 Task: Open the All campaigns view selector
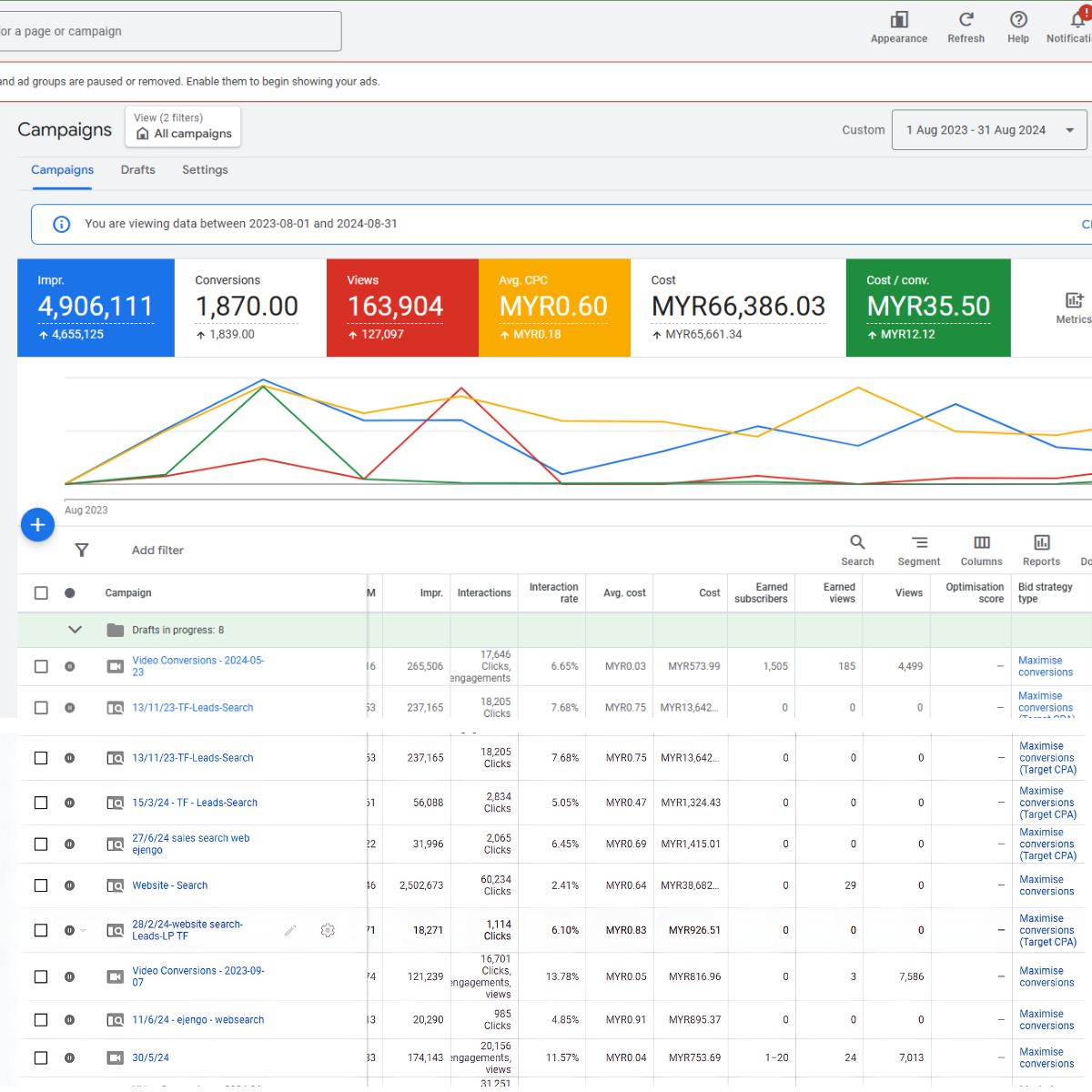(183, 126)
